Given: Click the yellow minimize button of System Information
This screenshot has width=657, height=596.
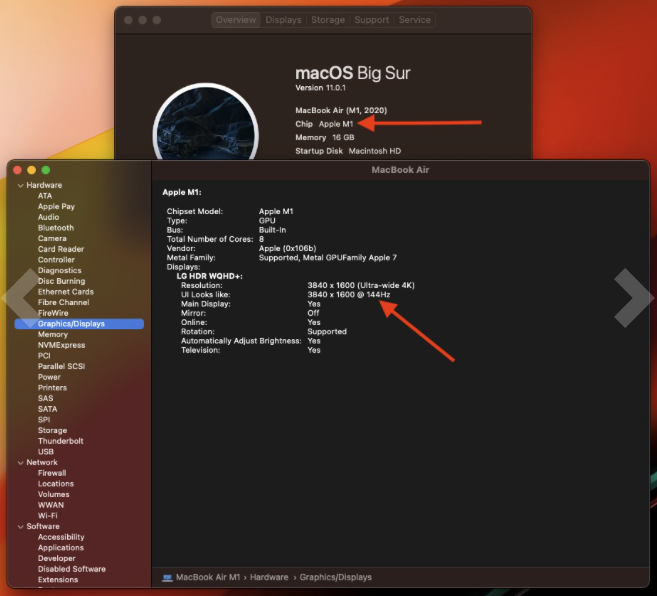Looking at the screenshot, I should tap(31, 170).
